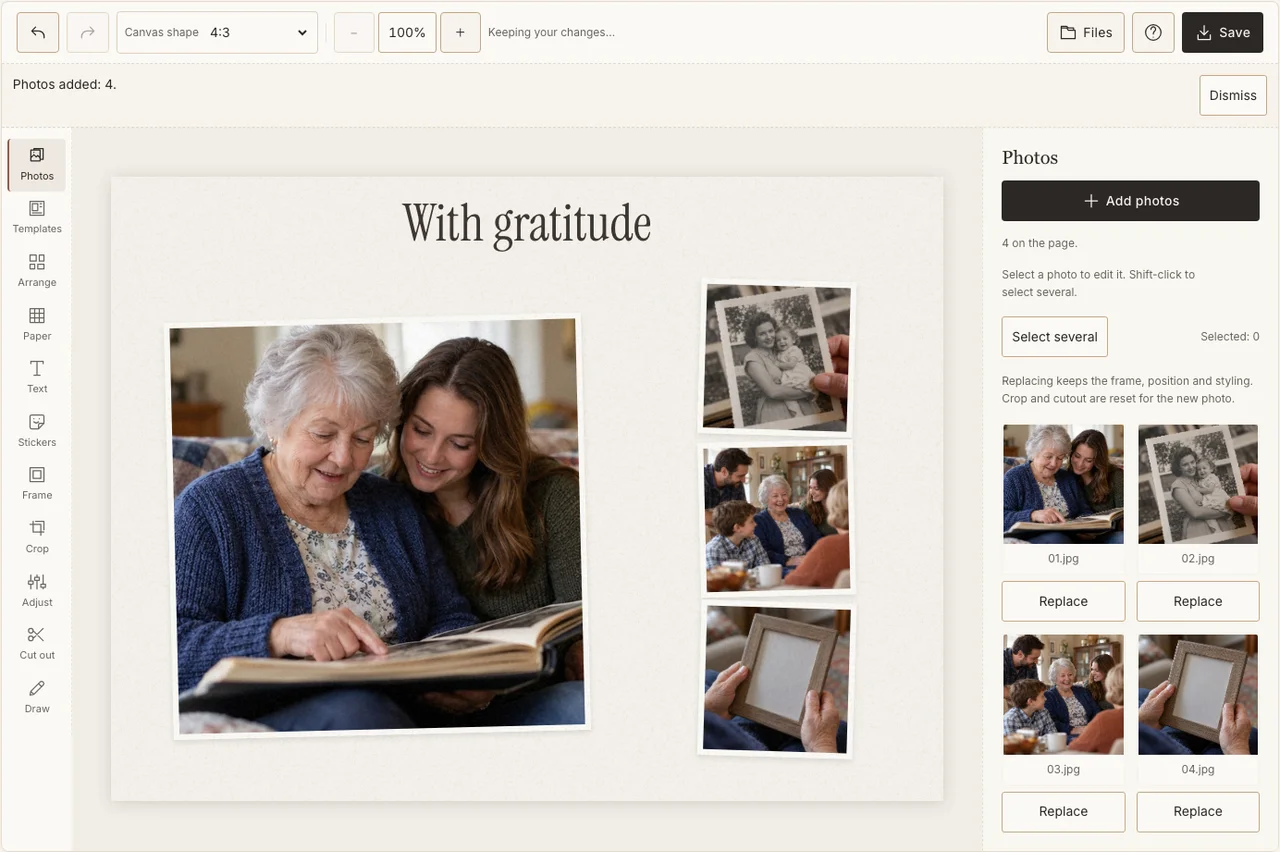Viewport: 1280px width, 852px height.
Task: Open the Adjust tool
Action: [37, 591]
